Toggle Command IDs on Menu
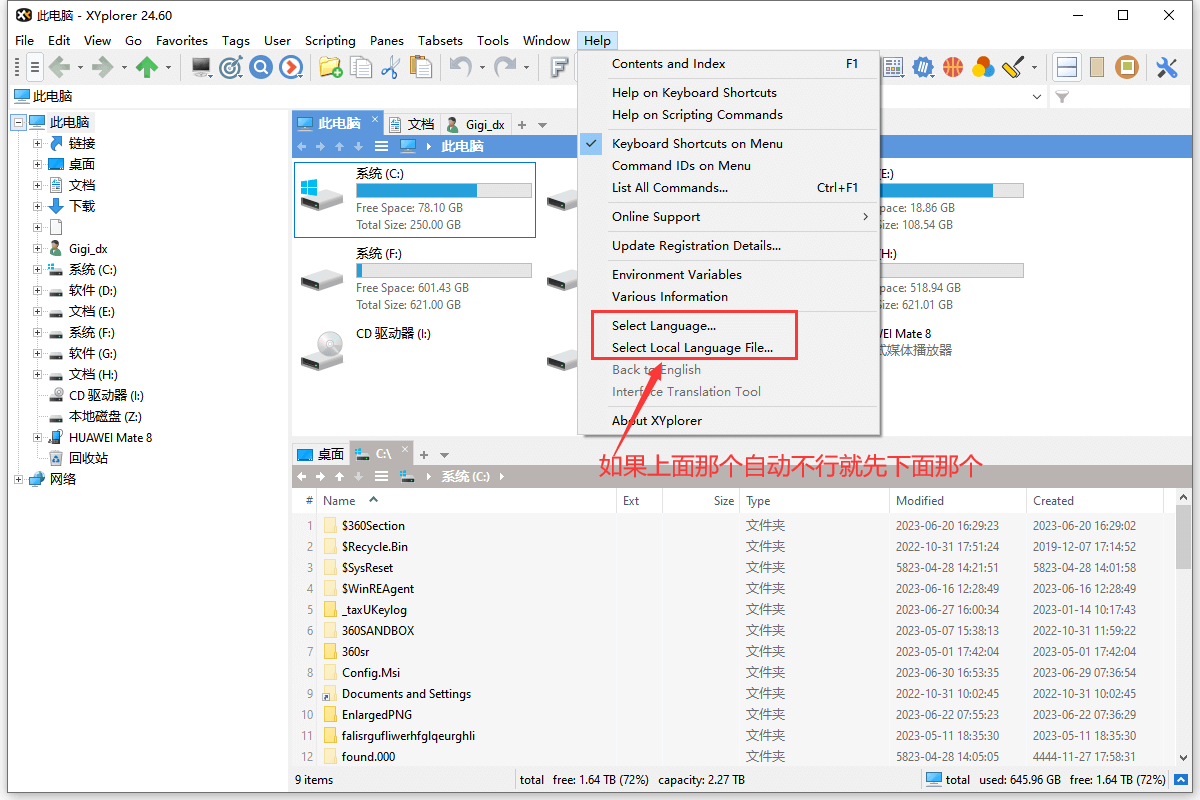The width and height of the screenshot is (1200, 800). [x=681, y=166]
